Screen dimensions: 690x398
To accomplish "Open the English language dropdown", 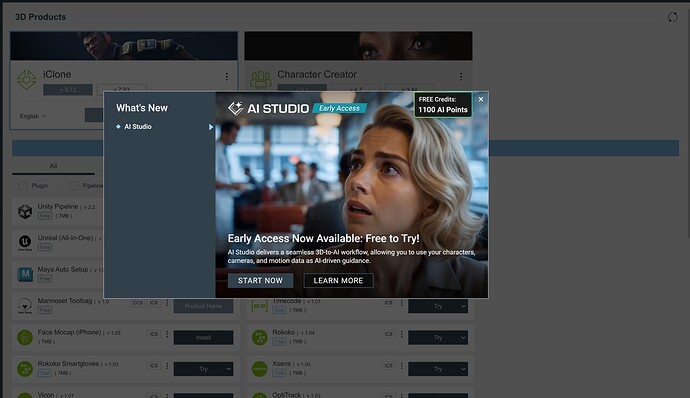I will coord(33,116).
